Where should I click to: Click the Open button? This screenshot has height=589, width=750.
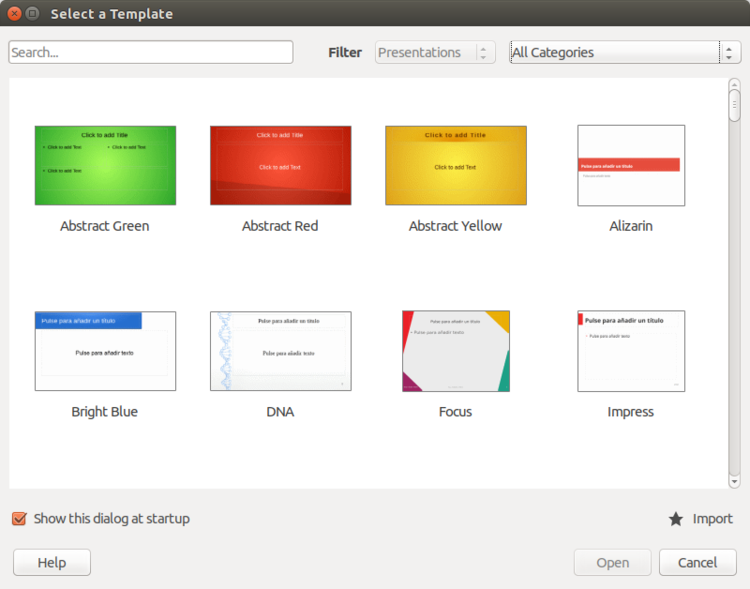[612, 562]
